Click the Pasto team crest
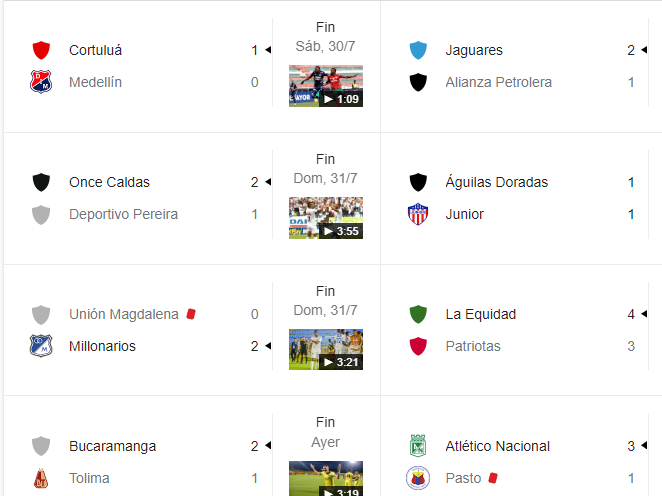This screenshot has height=496, width=662. 418,478
